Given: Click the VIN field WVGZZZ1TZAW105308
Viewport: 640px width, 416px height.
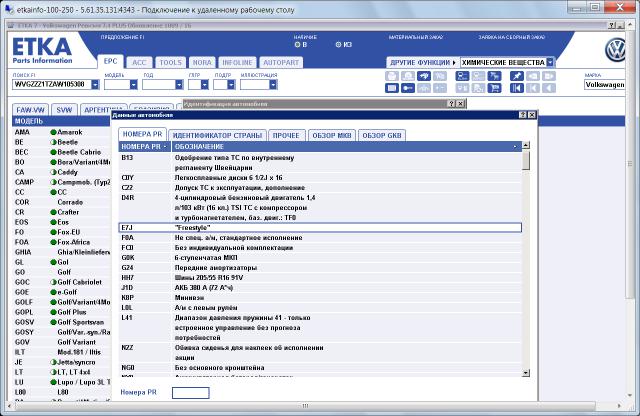Looking at the screenshot, I should 52,85.
